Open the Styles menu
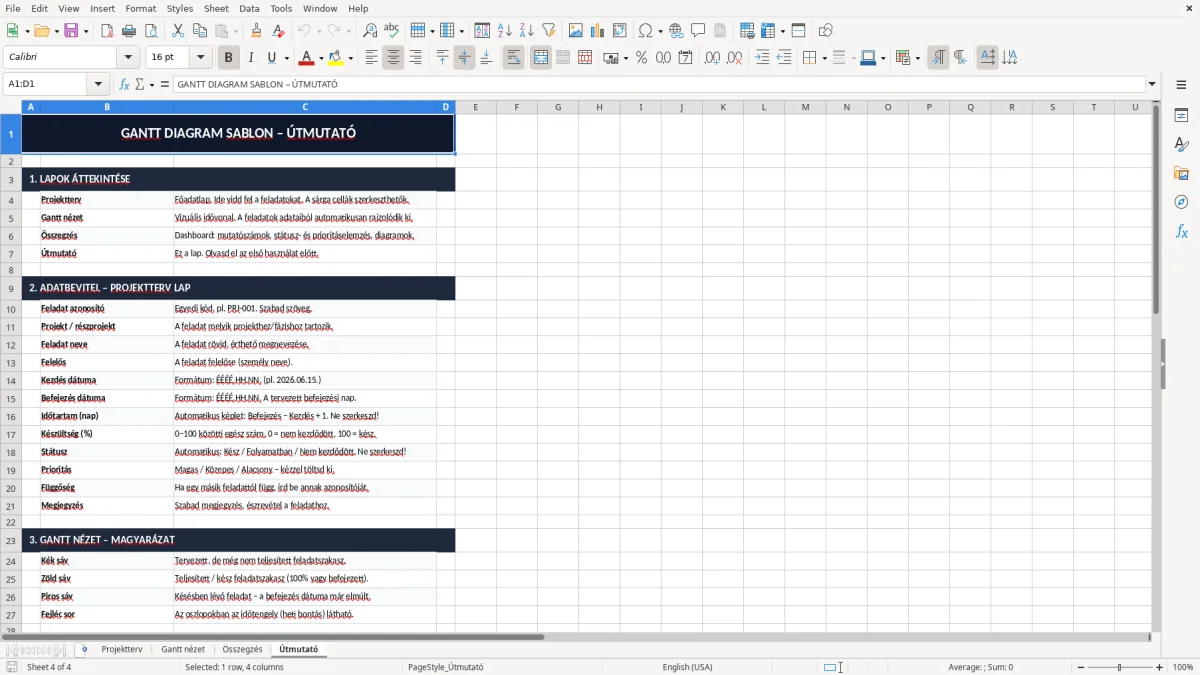Viewport: 1200px width, 675px height. (x=180, y=8)
